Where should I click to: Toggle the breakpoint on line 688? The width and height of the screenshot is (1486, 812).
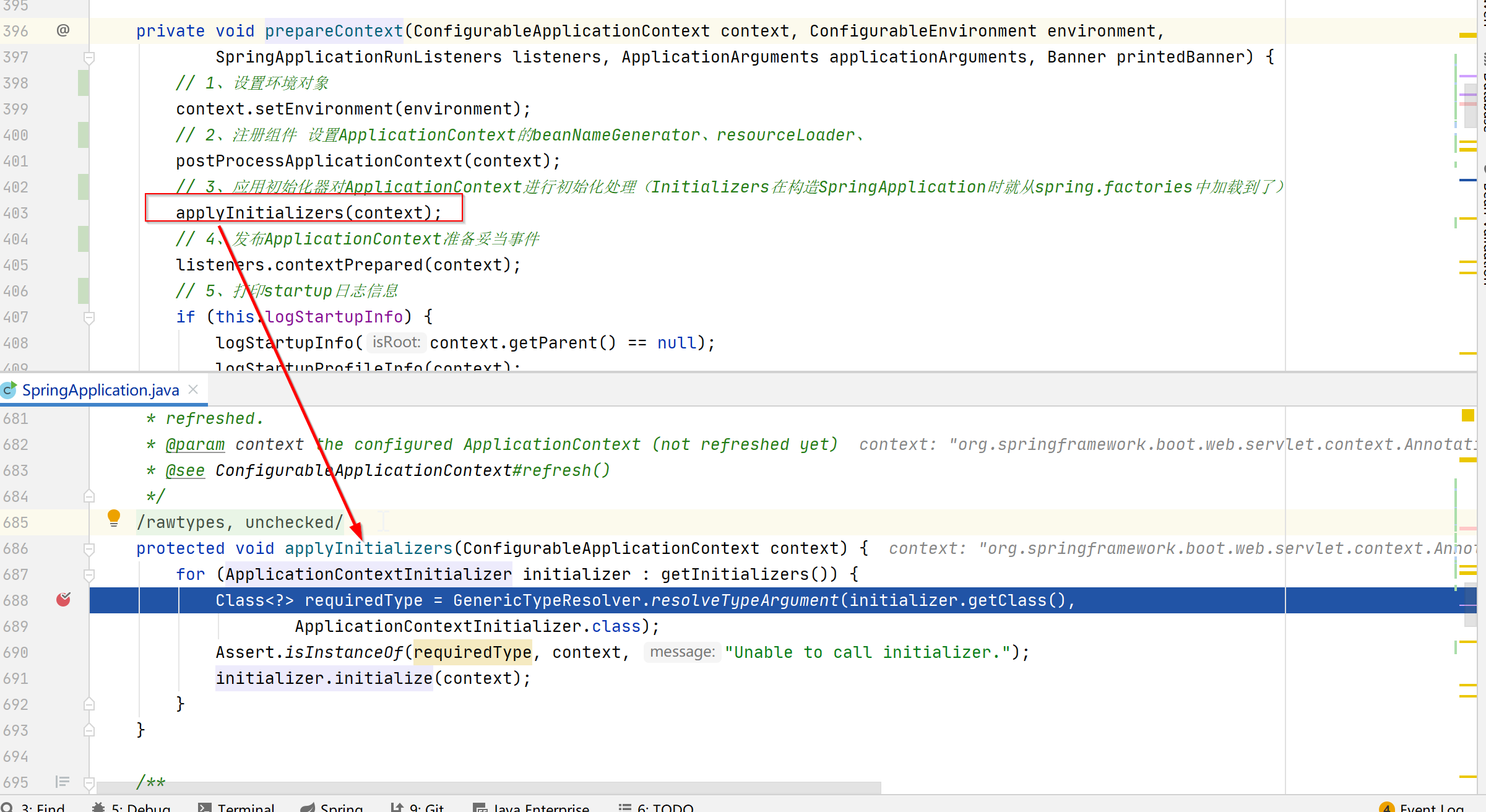(x=63, y=600)
